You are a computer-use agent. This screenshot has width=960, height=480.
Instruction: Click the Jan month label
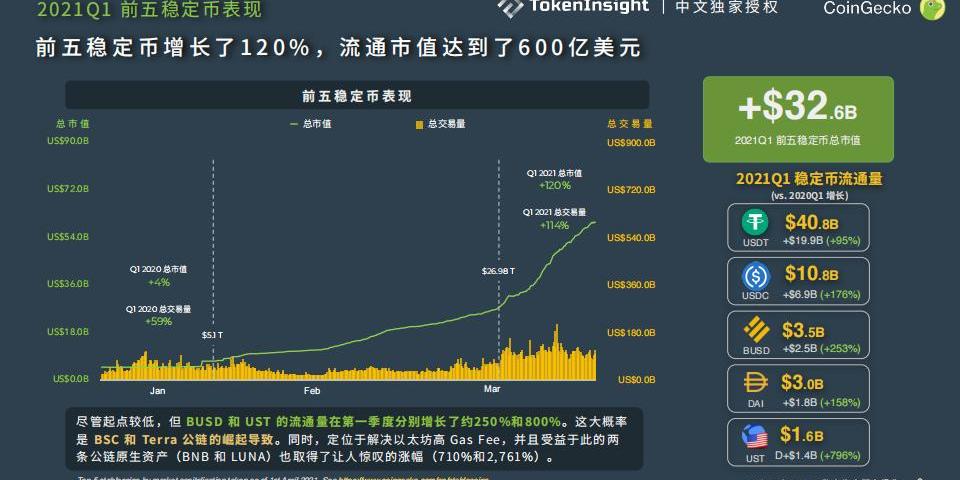tap(158, 390)
